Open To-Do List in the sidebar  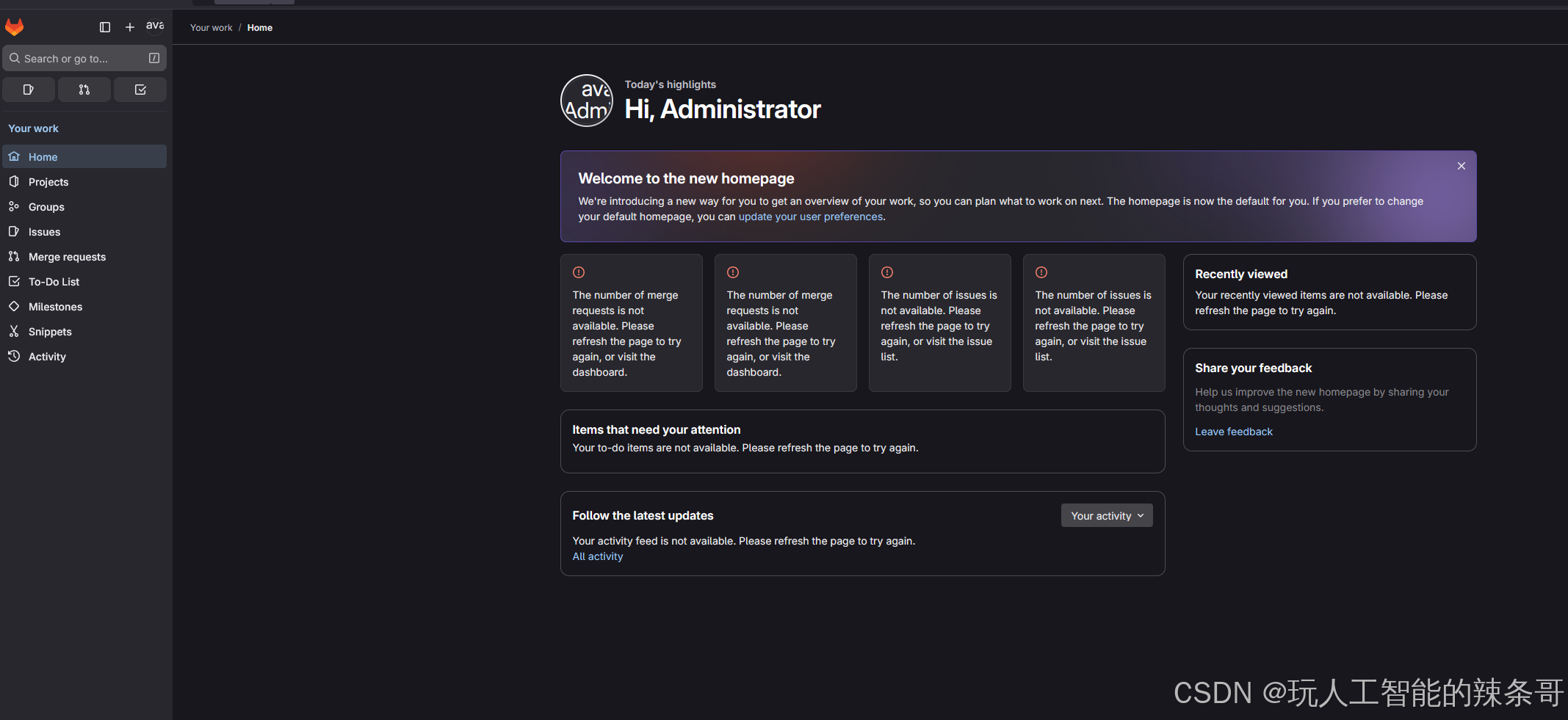[x=84, y=281]
